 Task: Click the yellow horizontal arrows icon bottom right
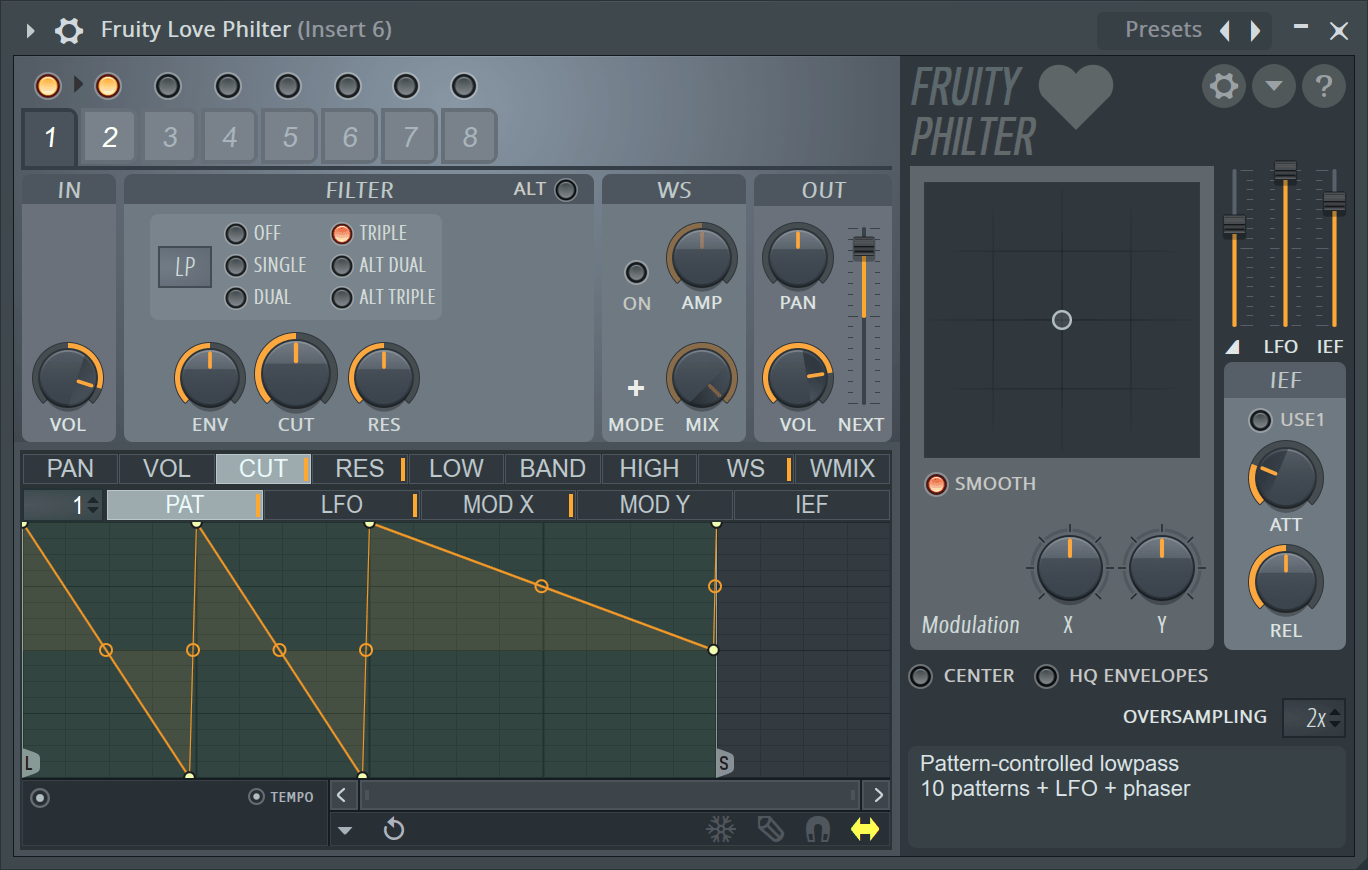click(x=866, y=829)
